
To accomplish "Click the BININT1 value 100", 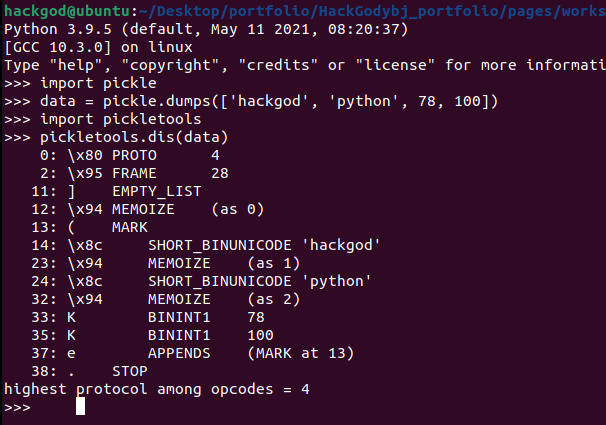I will (258, 335).
